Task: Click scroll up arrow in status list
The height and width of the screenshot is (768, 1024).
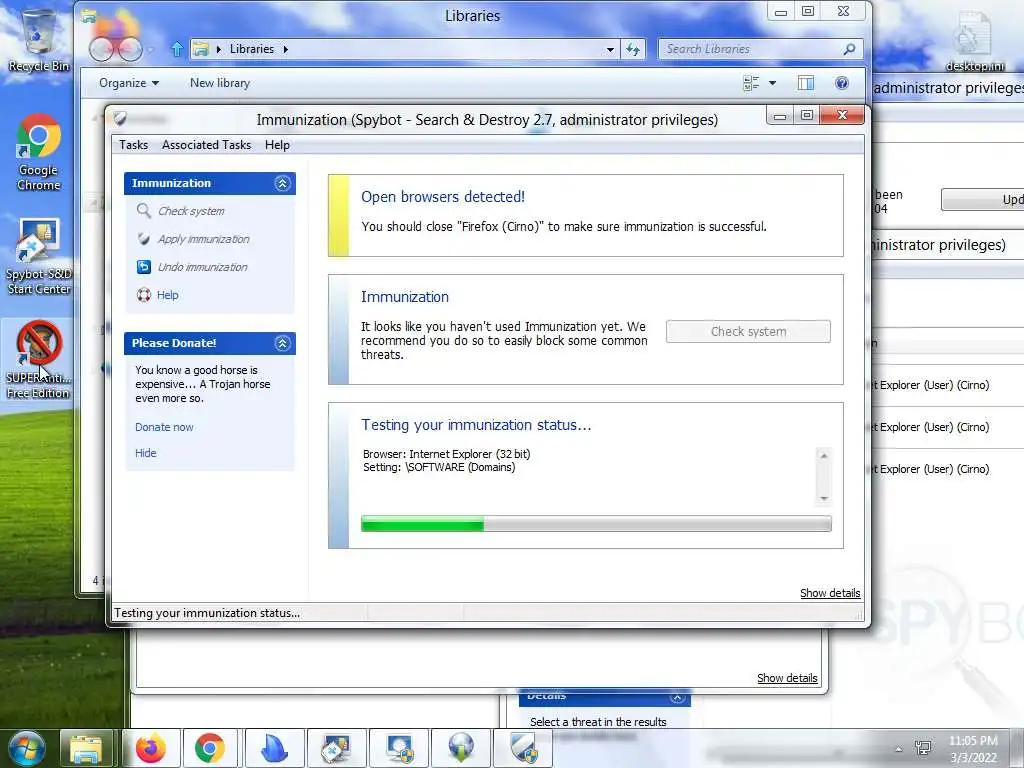Action: 824,455
